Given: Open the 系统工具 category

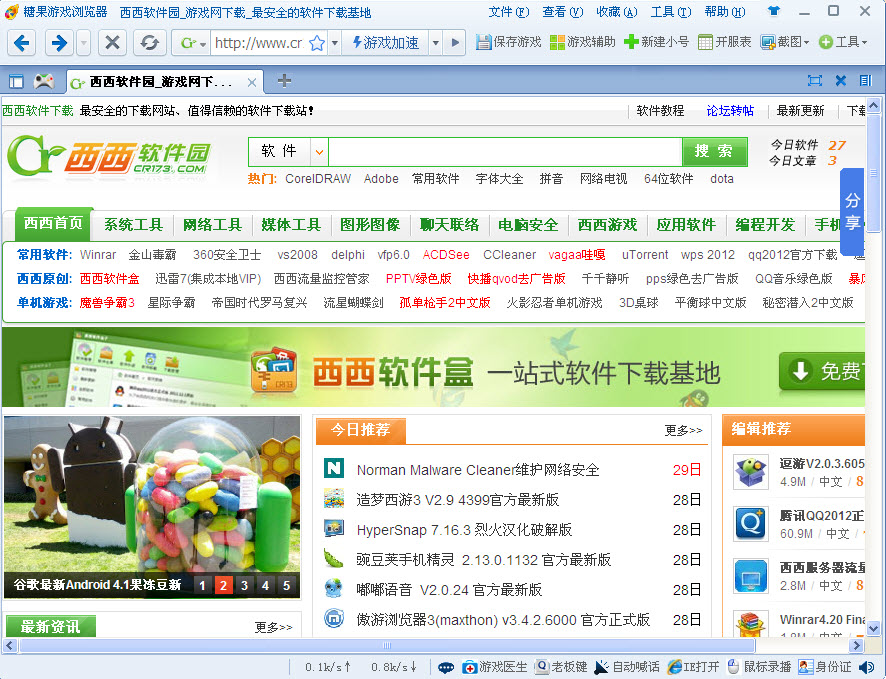Looking at the screenshot, I should tap(133, 225).
